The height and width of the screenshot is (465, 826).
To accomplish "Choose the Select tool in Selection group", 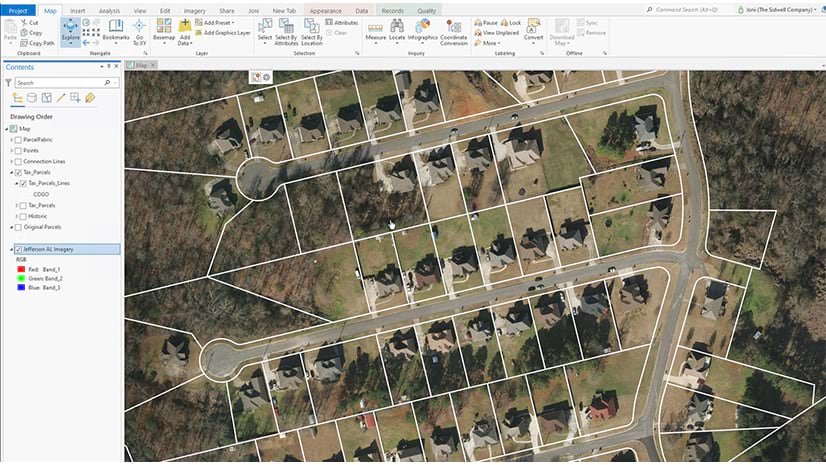I will pyautogui.click(x=265, y=31).
